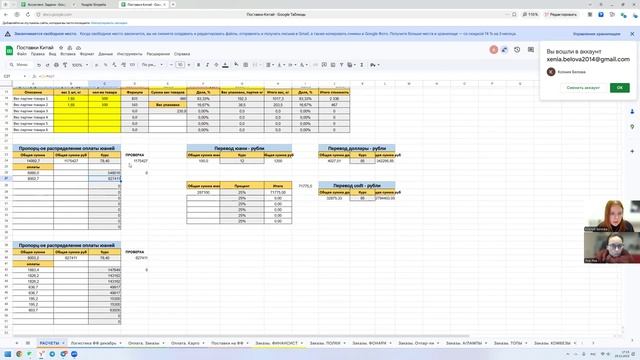Toggle italic formatting
Viewport: 640px width, 360px height.
click(207, 65)
